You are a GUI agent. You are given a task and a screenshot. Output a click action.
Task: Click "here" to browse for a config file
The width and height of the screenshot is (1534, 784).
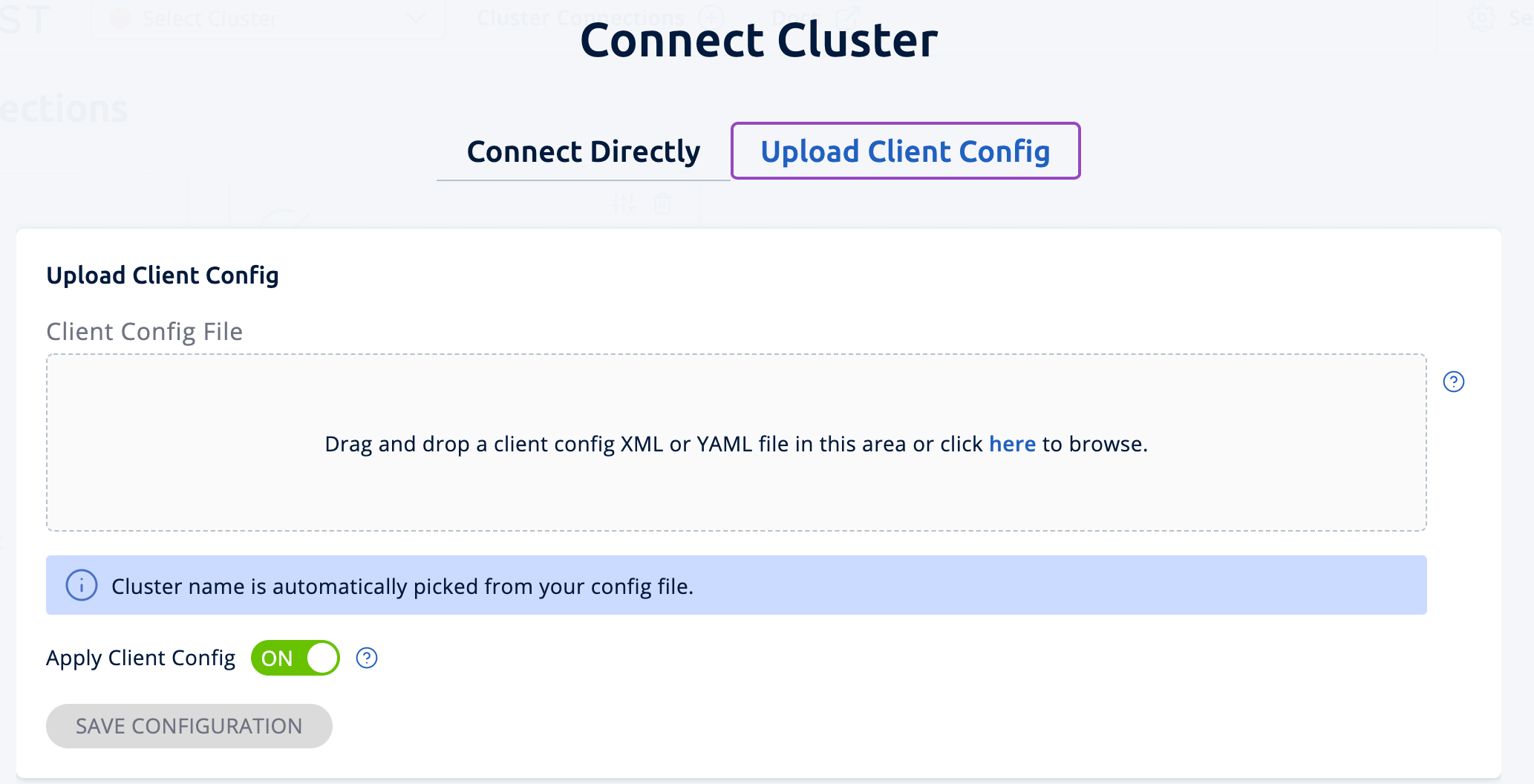[x=1012, y=443]
